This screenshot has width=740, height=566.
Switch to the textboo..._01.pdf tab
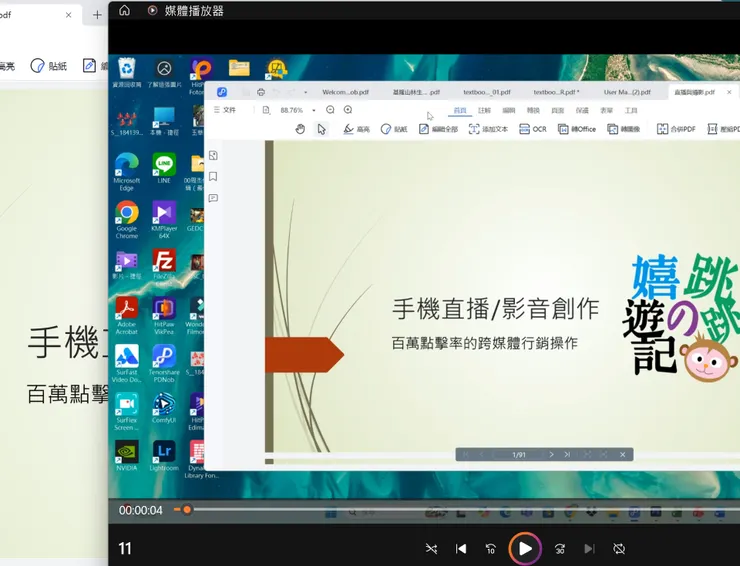coord(487,92)
